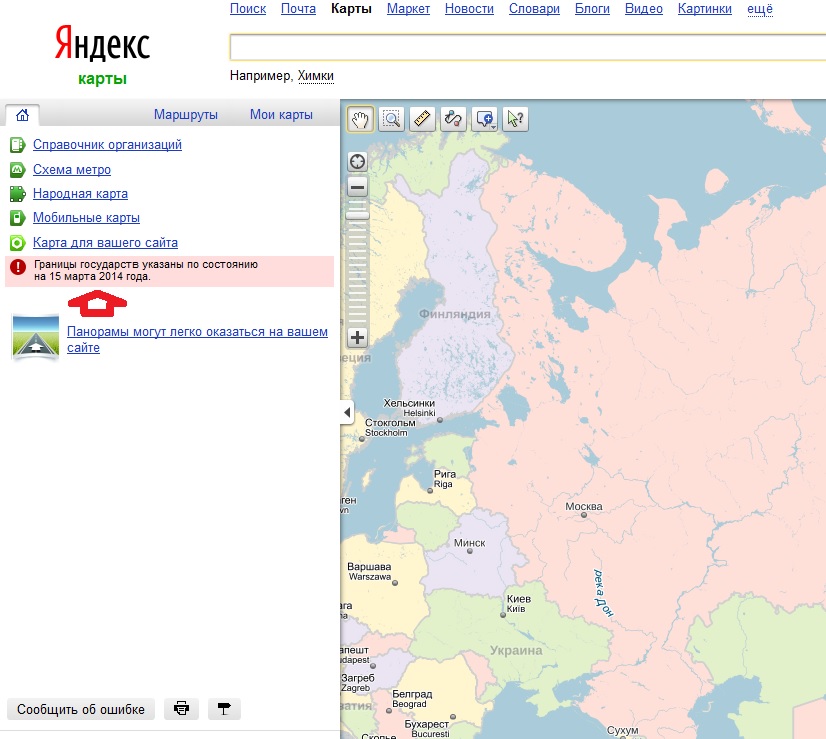Open Новости in top navigation

click(469, 8)
